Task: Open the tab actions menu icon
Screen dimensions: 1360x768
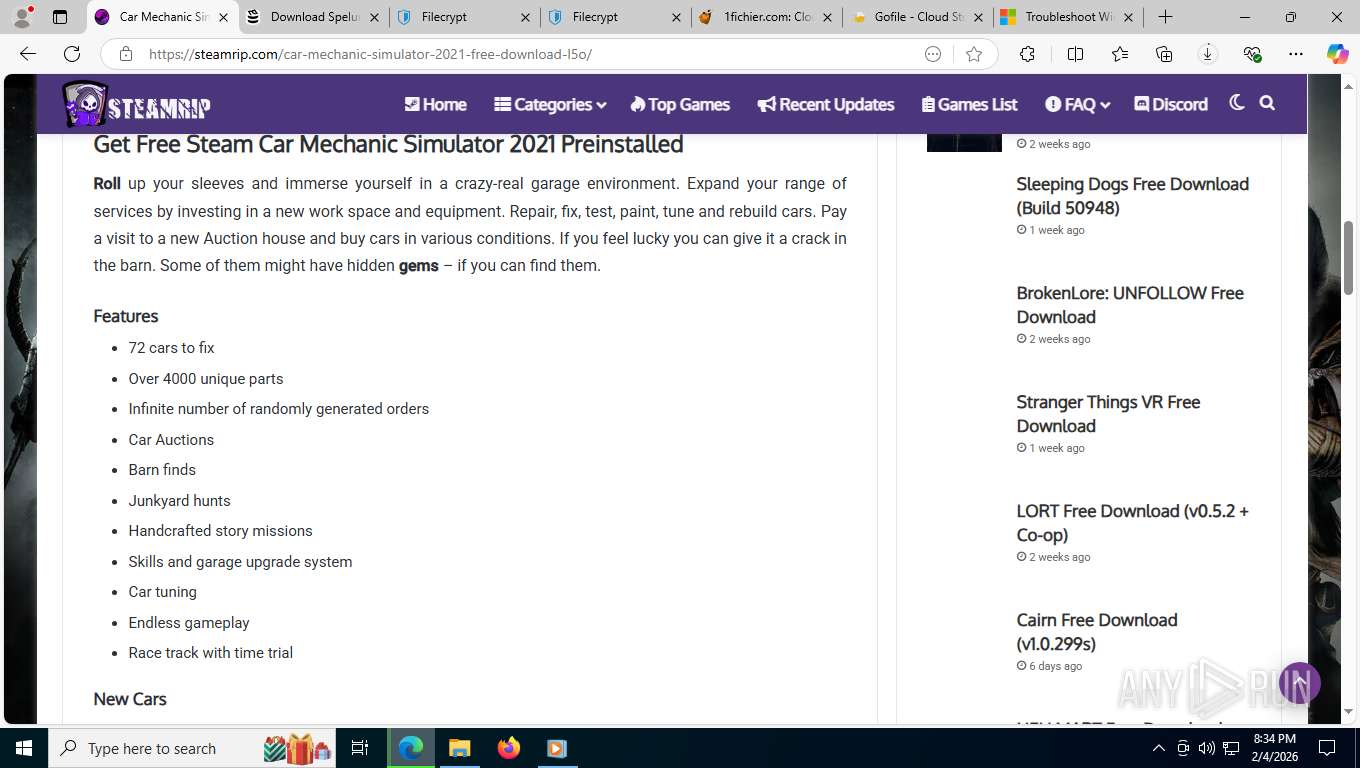Action: [60, 17]
